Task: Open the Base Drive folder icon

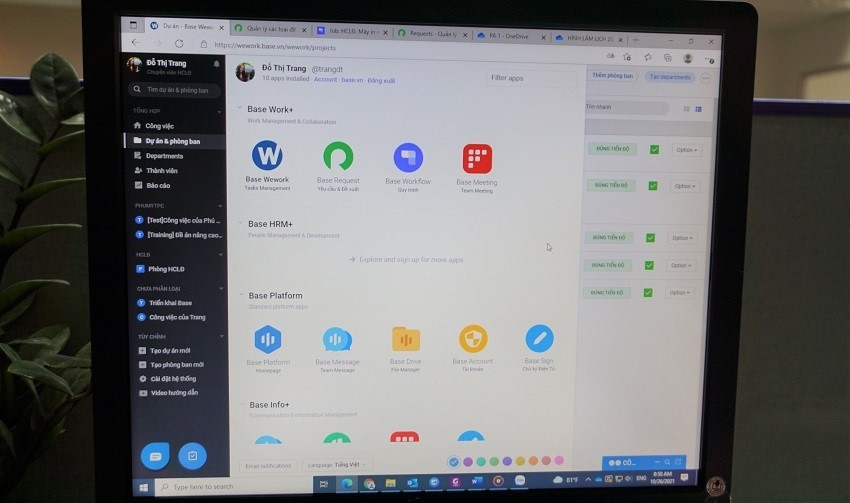Action: 406,339
